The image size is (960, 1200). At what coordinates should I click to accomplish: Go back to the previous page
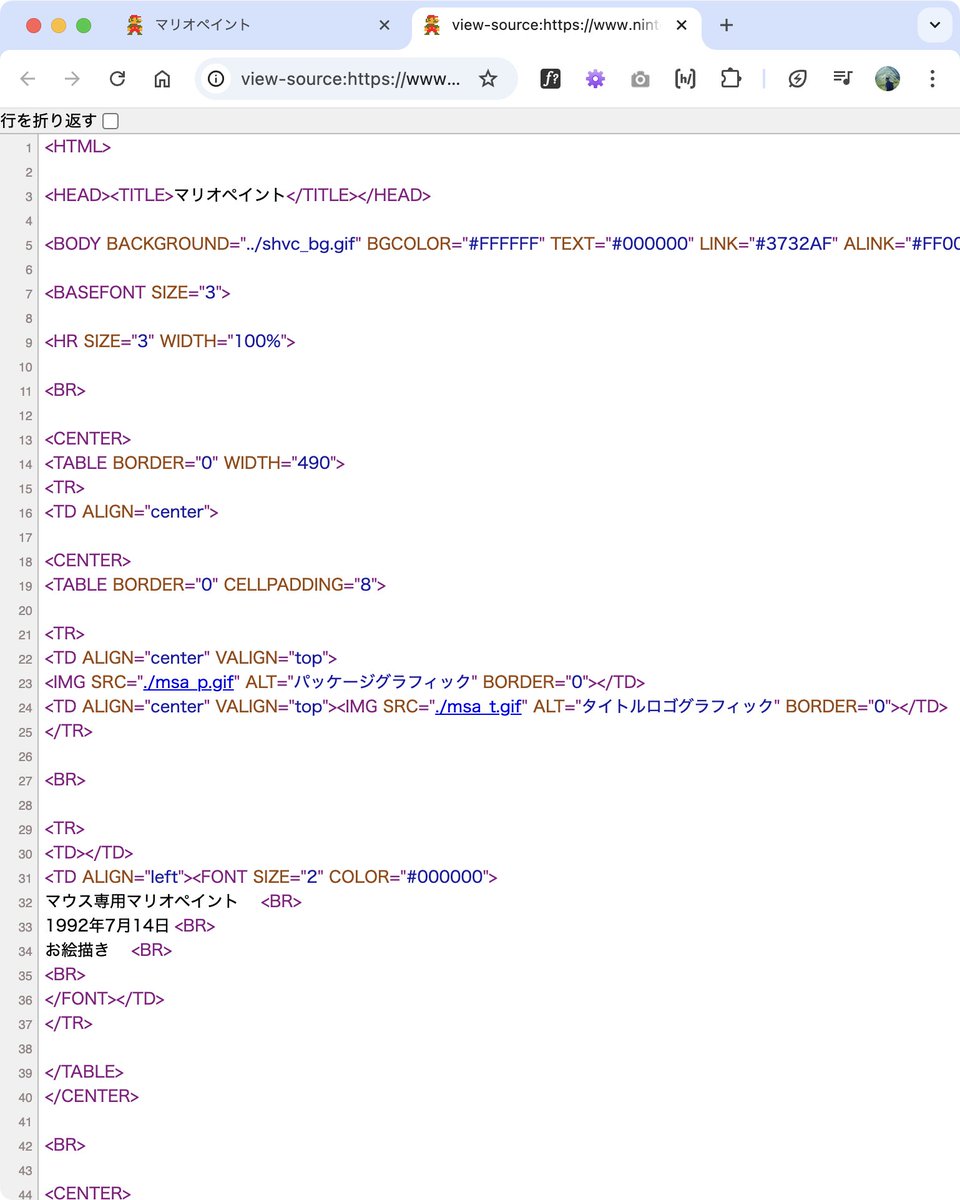click(x=28, y=79)
